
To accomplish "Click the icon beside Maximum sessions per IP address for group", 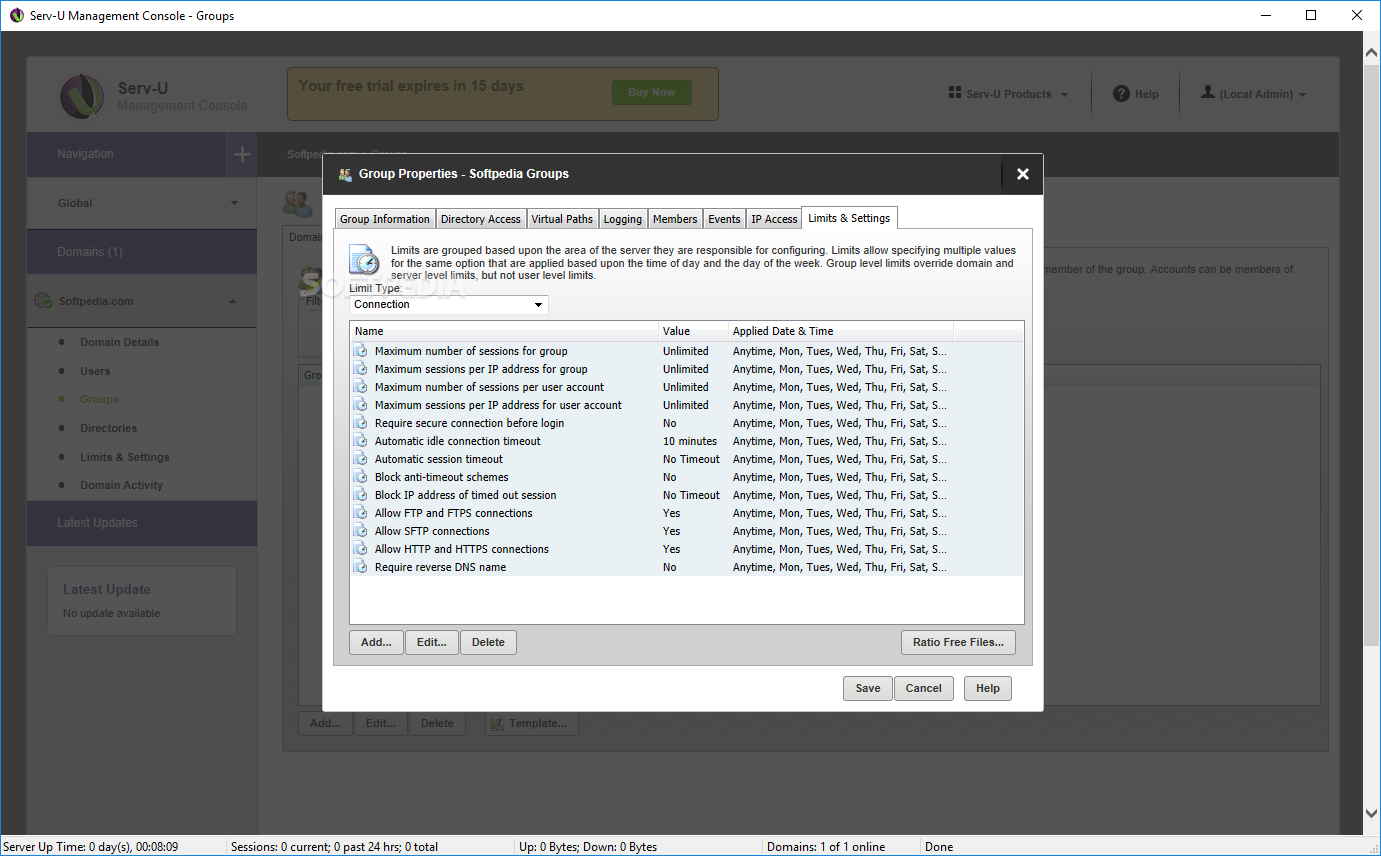I will point(360,369).
